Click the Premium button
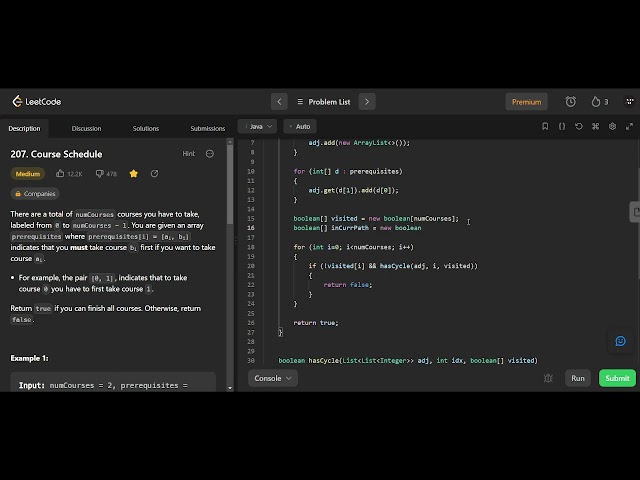 coord(527,102)
